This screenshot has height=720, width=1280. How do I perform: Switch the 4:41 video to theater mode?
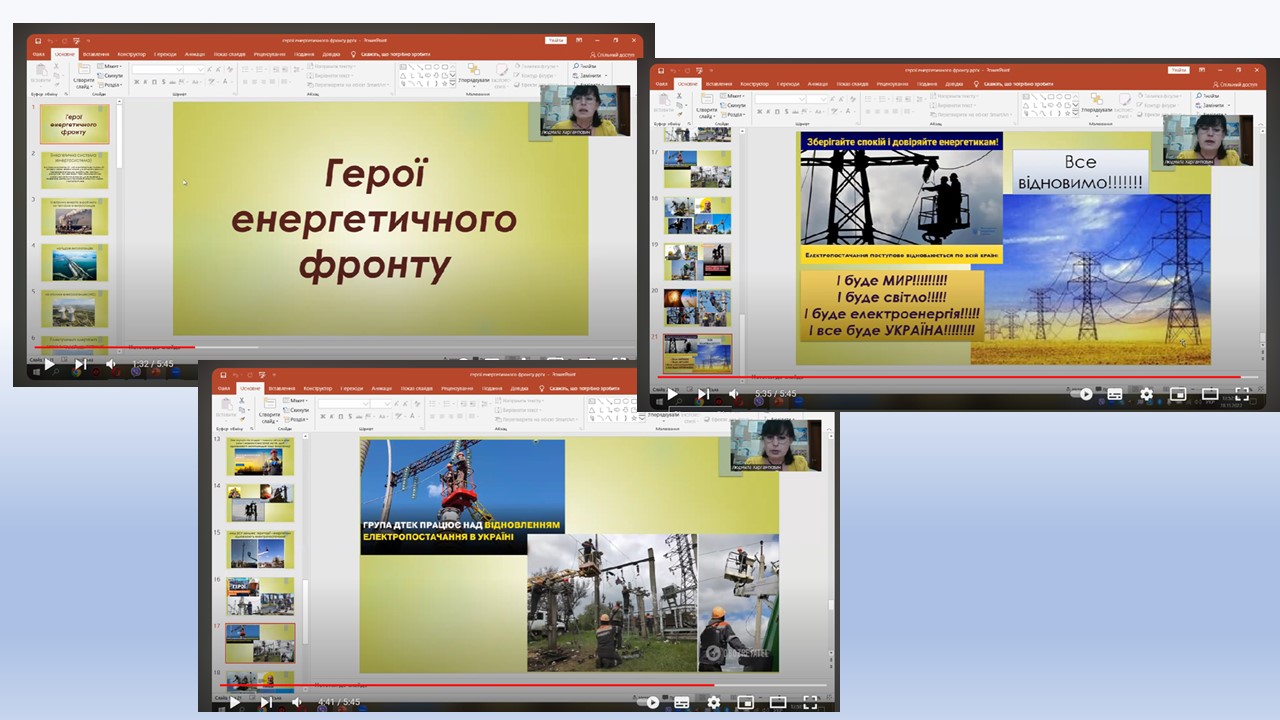click(x=777, y=702)
